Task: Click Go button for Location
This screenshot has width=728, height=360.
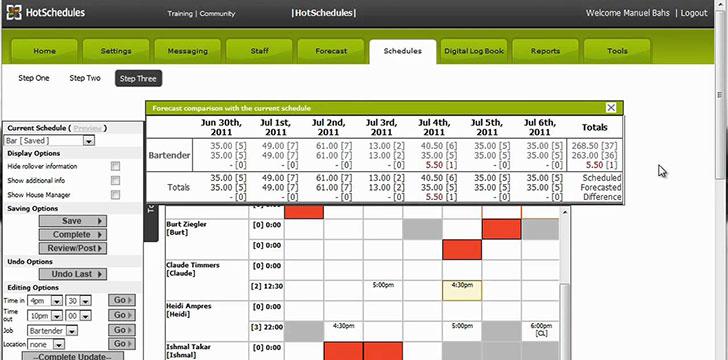Action: pyautogui.click(x=122, y=344)
